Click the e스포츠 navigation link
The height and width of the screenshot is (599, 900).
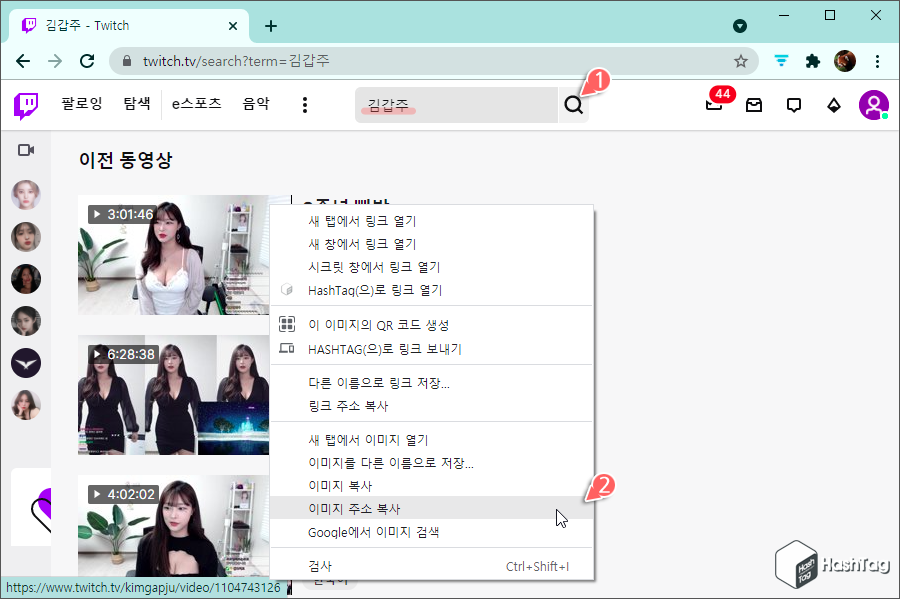(196, 103)
